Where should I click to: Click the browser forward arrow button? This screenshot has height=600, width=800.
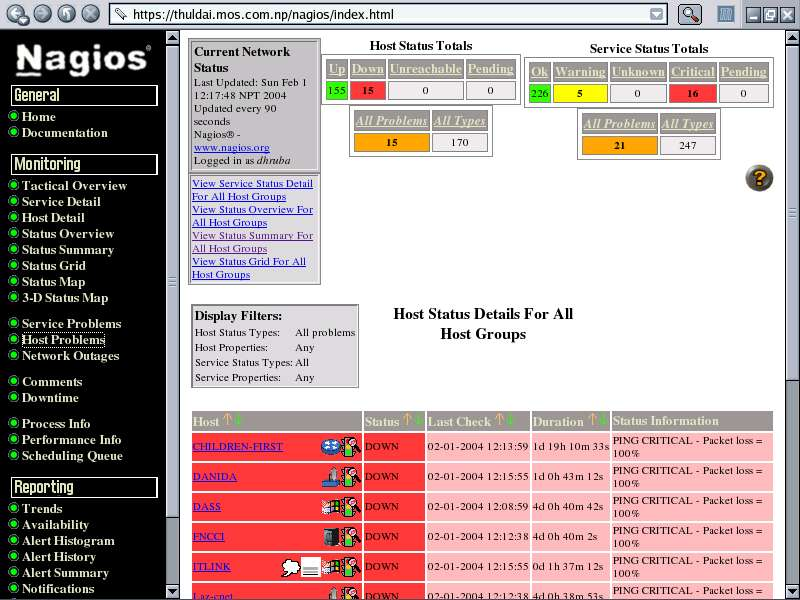click(43, 14)
